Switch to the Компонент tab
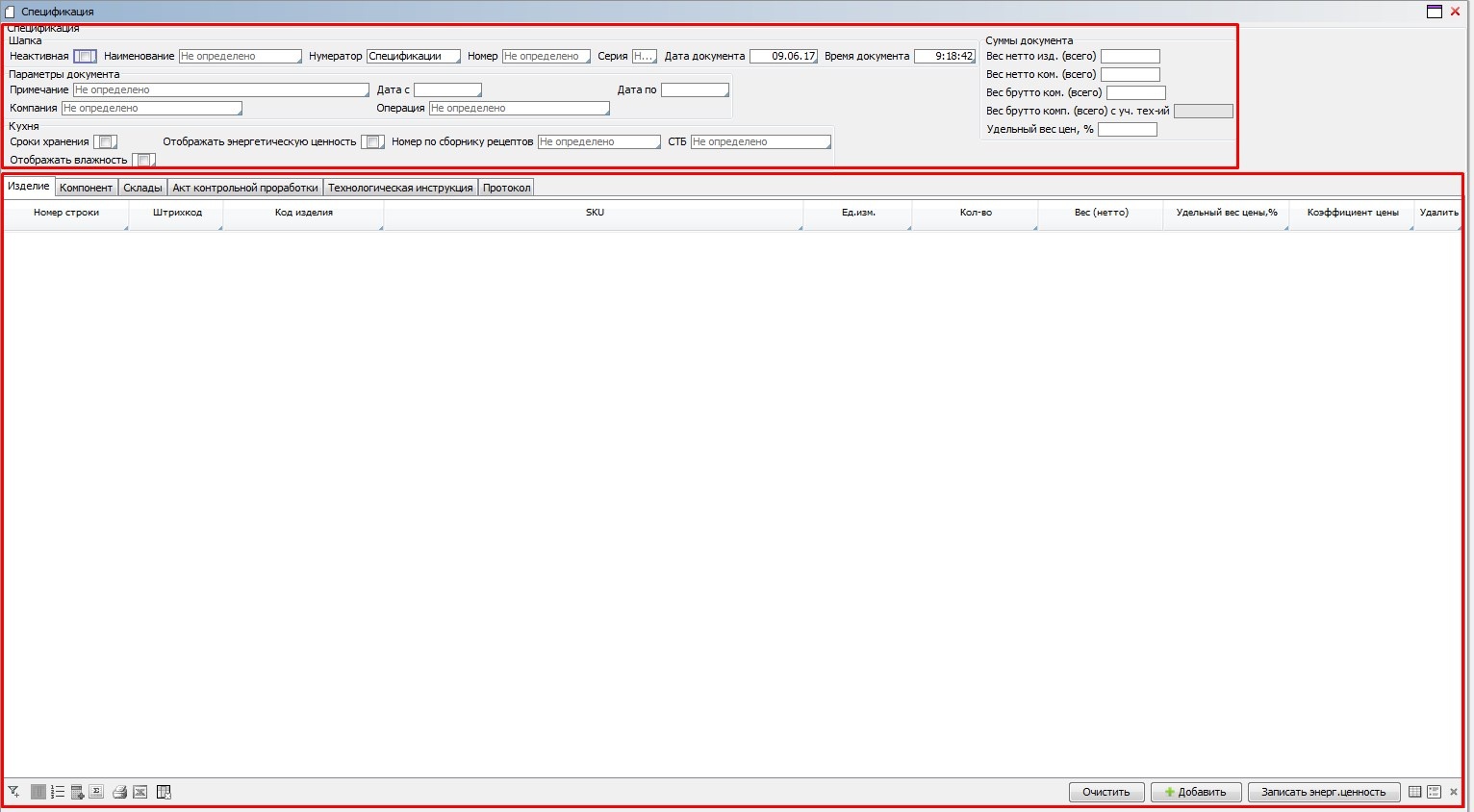 86,188
